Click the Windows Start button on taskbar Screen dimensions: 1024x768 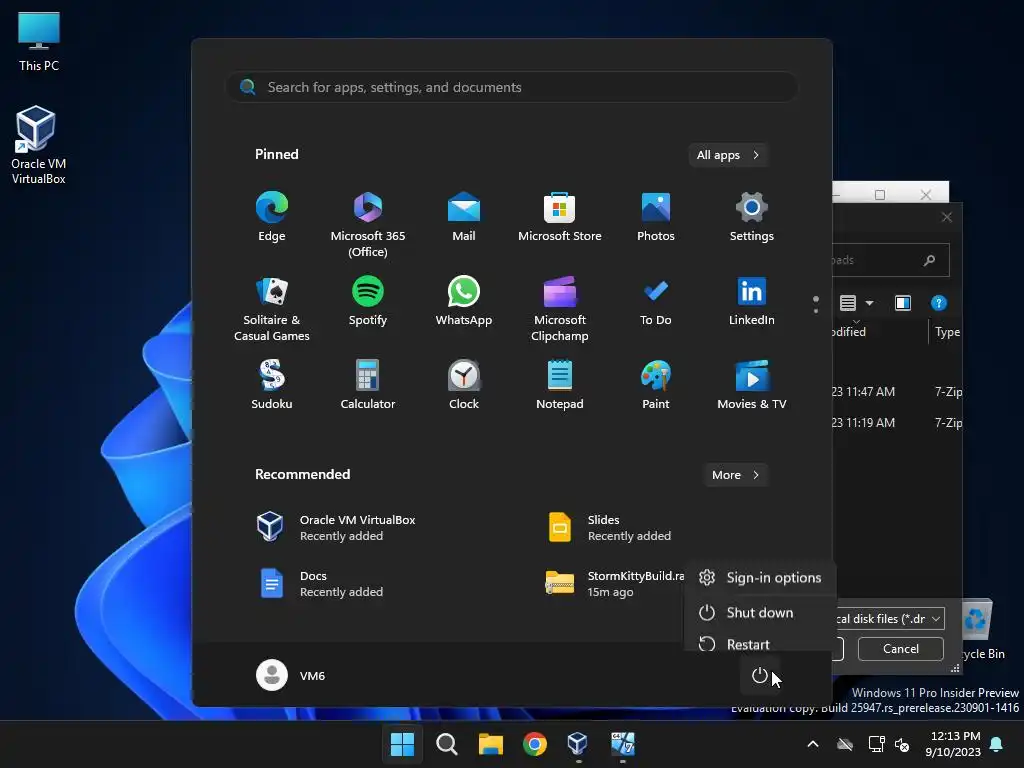point(402,744)
